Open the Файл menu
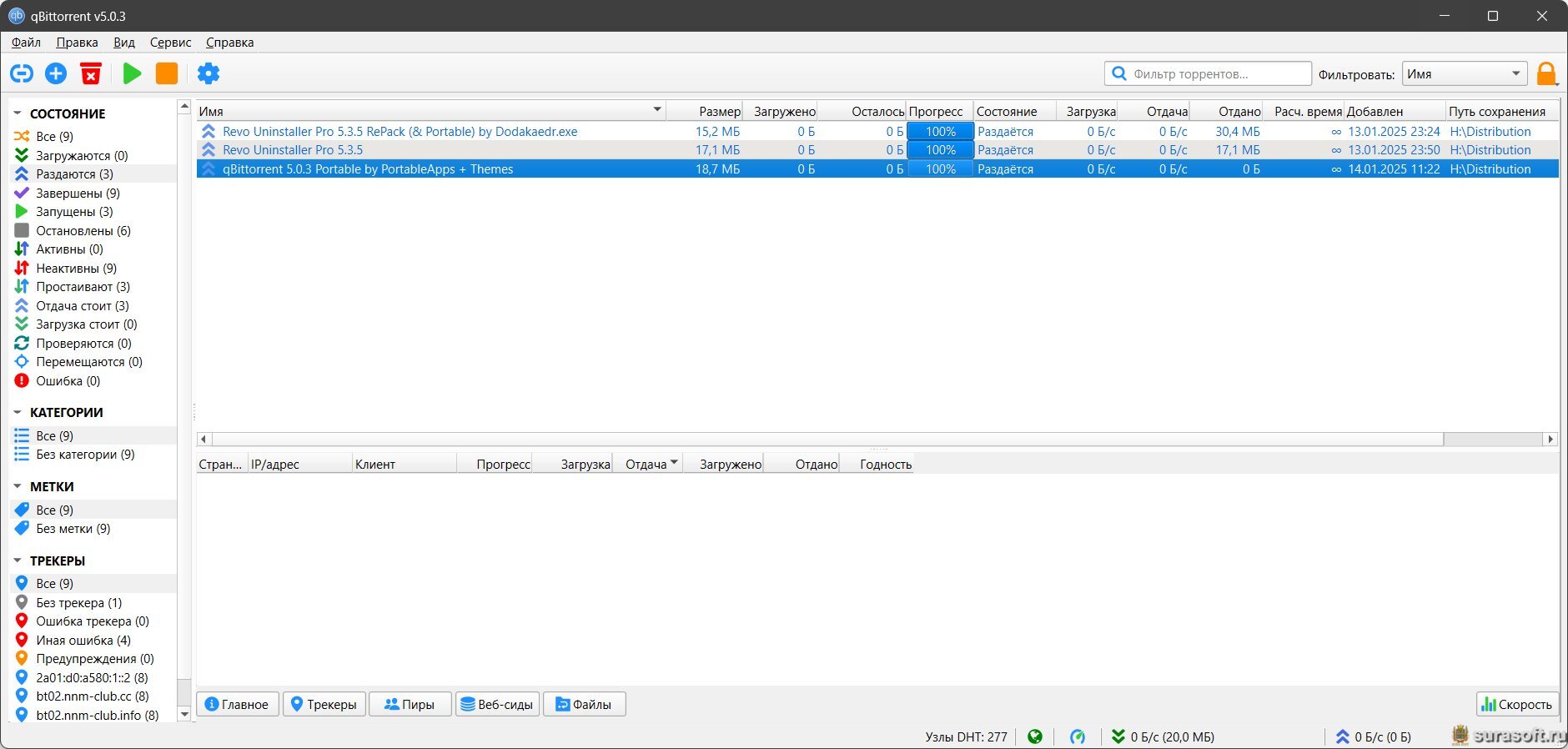The width and height of the screenshot is (1568, 749). click(x=26, y=42)
